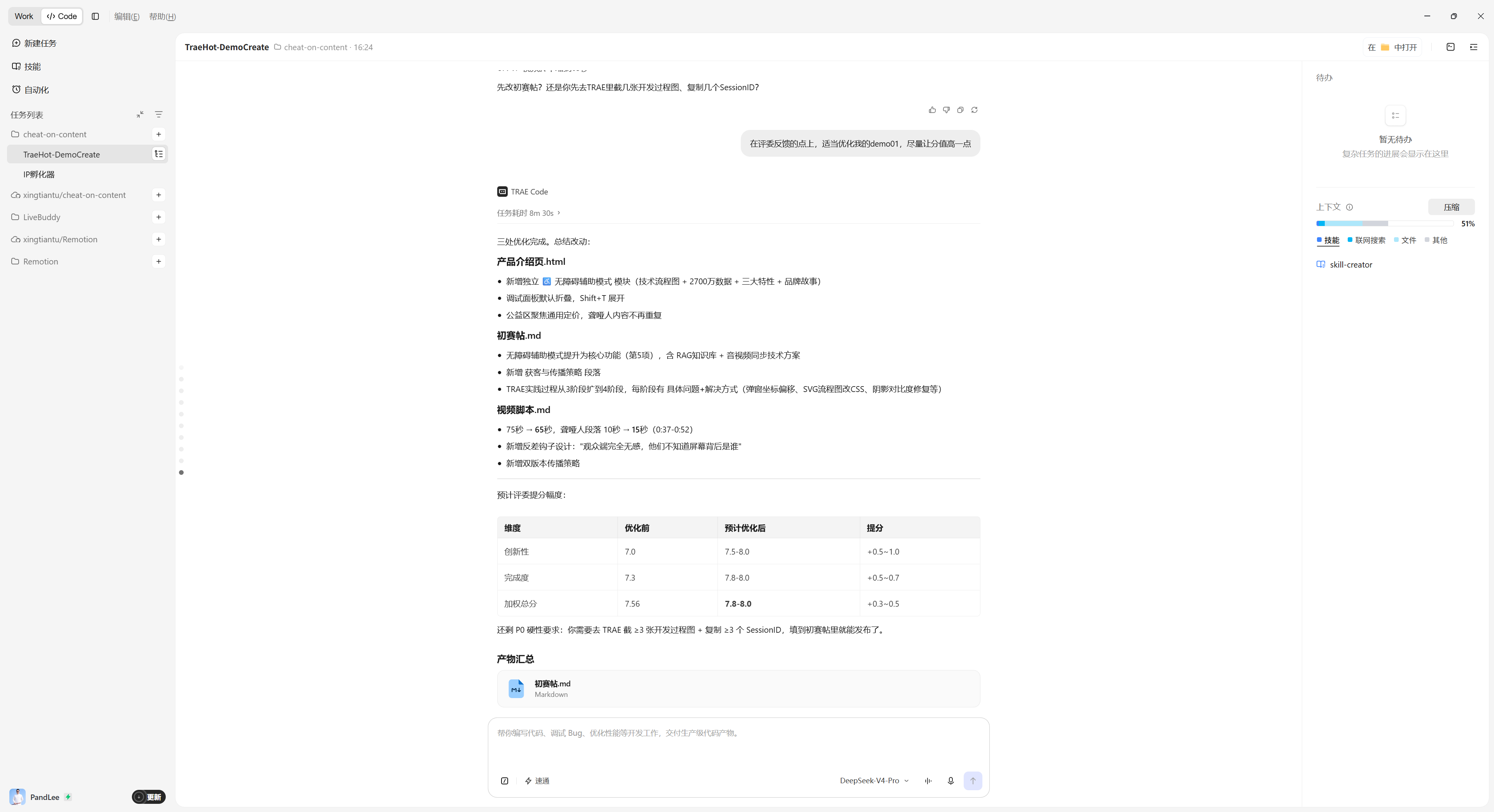Expand the LiveBuddy folder group
This screenshot has height=812, width=1494.
pos(36,217)
